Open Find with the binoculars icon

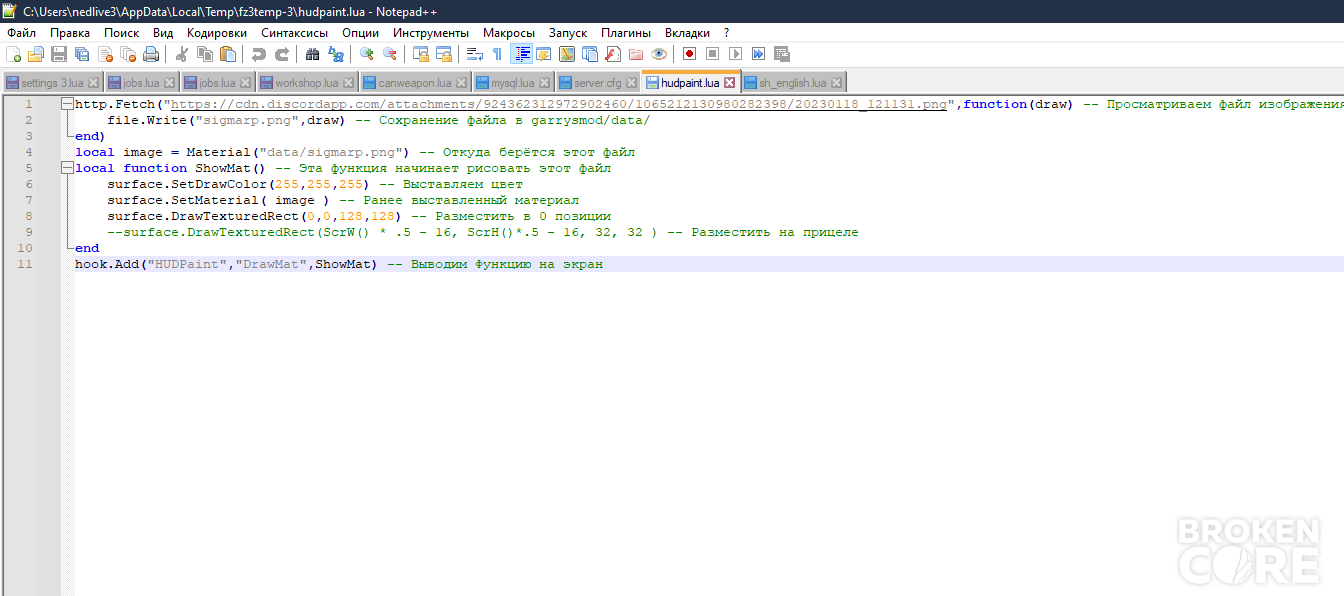[x=313, y=54]
